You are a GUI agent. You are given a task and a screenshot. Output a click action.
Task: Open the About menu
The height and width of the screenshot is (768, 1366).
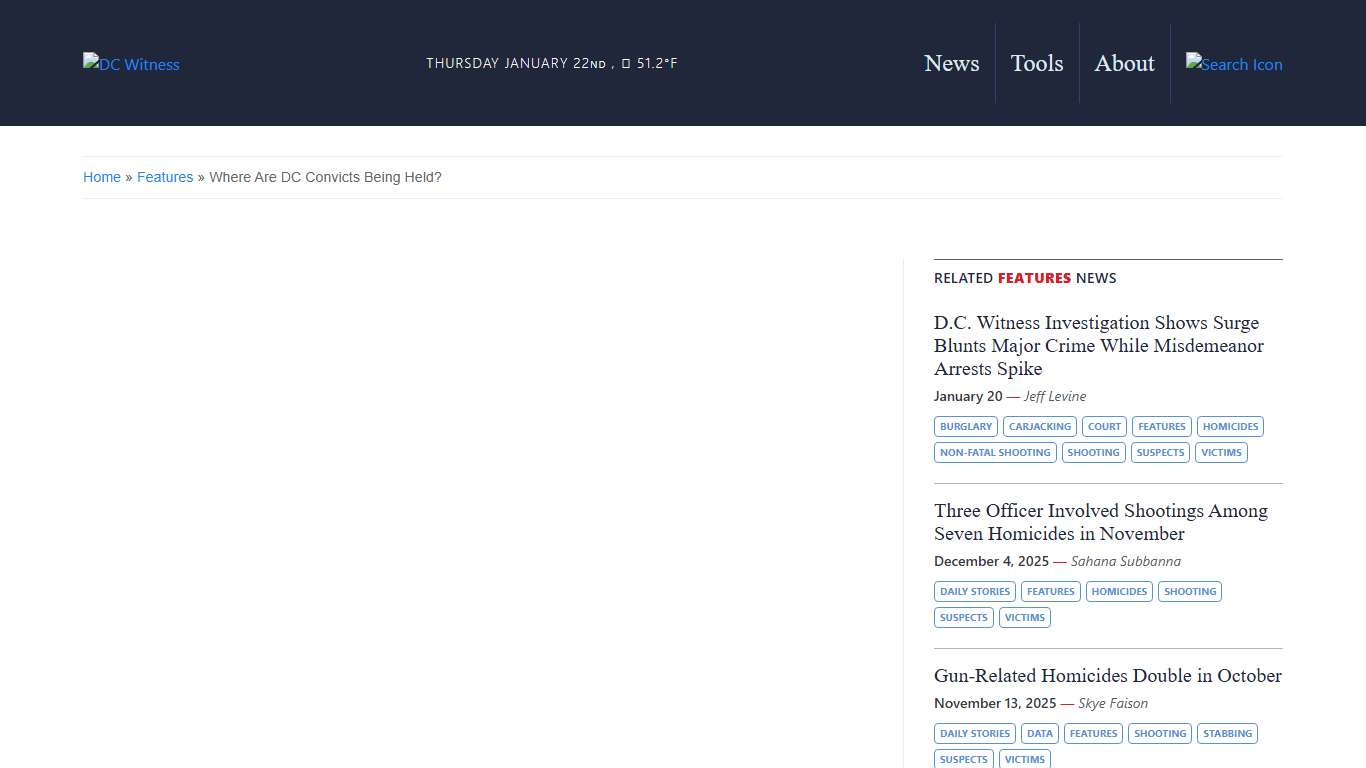click(x=1124, y=63)
